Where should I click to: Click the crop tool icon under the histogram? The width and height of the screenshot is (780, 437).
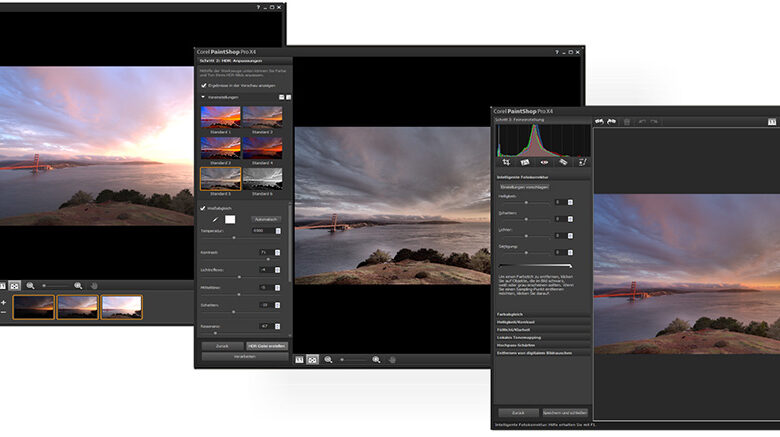point(506,161)
